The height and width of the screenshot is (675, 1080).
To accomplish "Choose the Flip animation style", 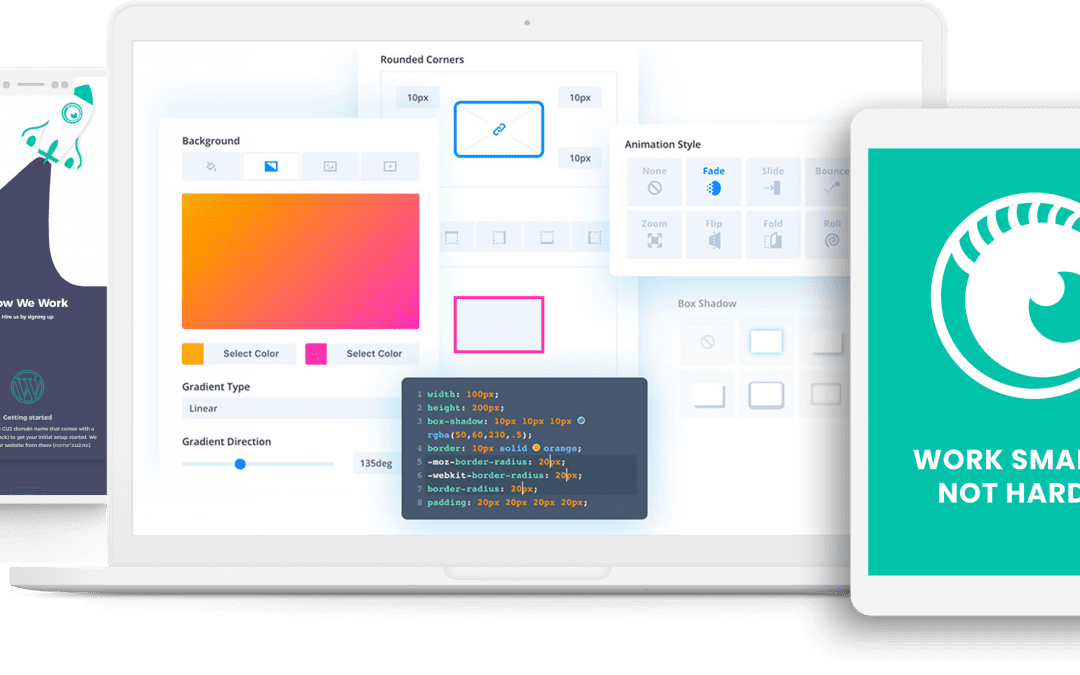I will click(x=714, y=235).
